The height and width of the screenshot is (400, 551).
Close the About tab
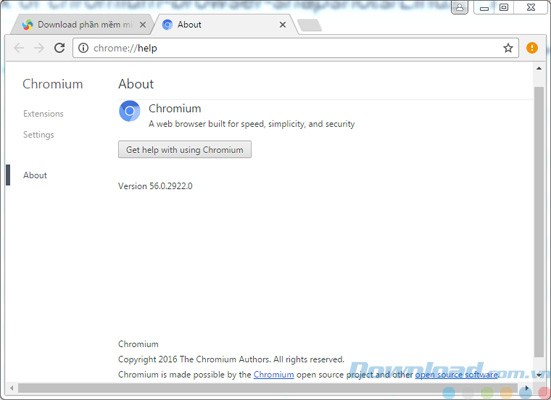pyautogui.click(x=283, y=25)
